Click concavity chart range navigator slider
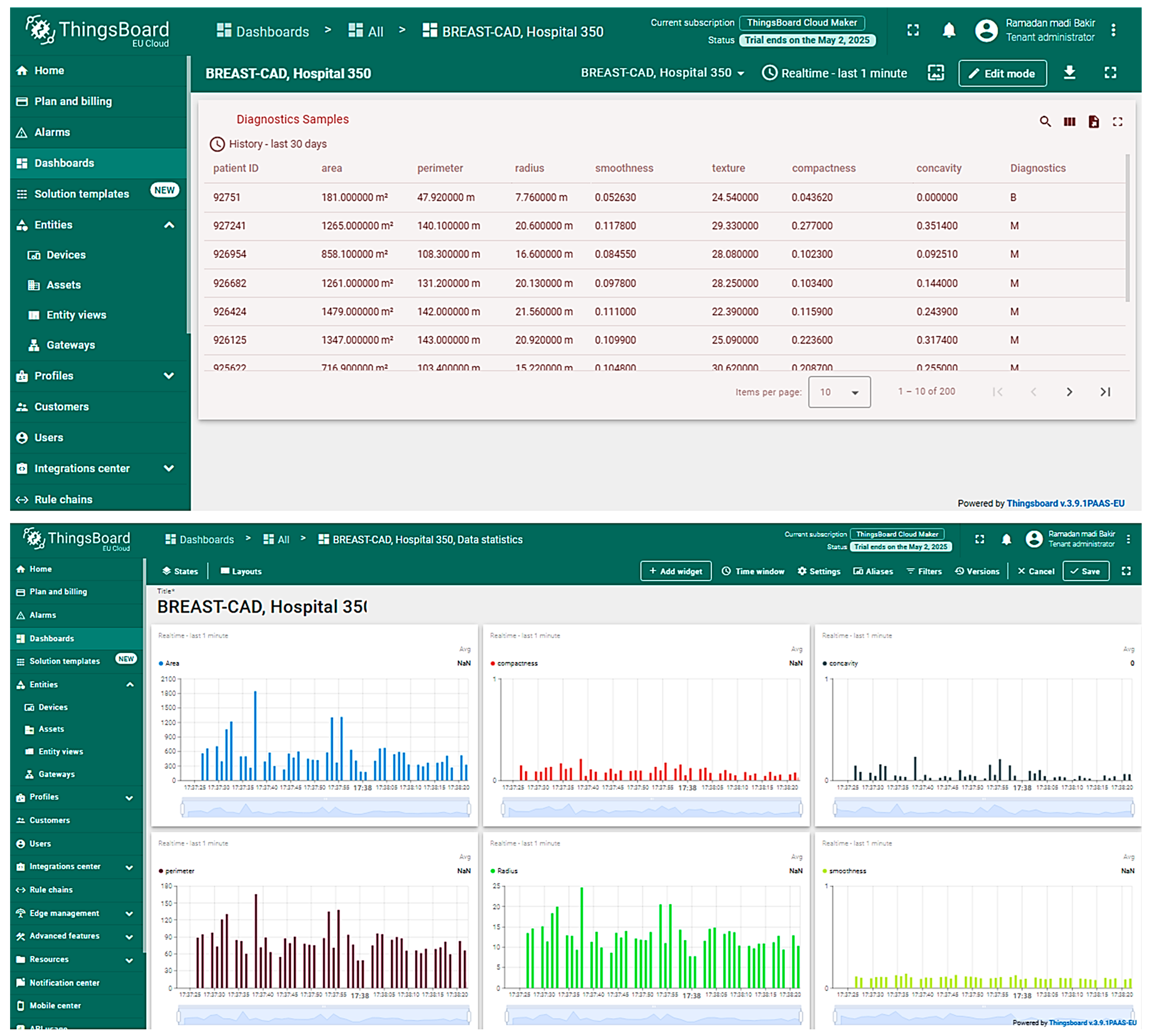Image resolution: width=1150 pixels, height=1036 pixels. [983, 808]
